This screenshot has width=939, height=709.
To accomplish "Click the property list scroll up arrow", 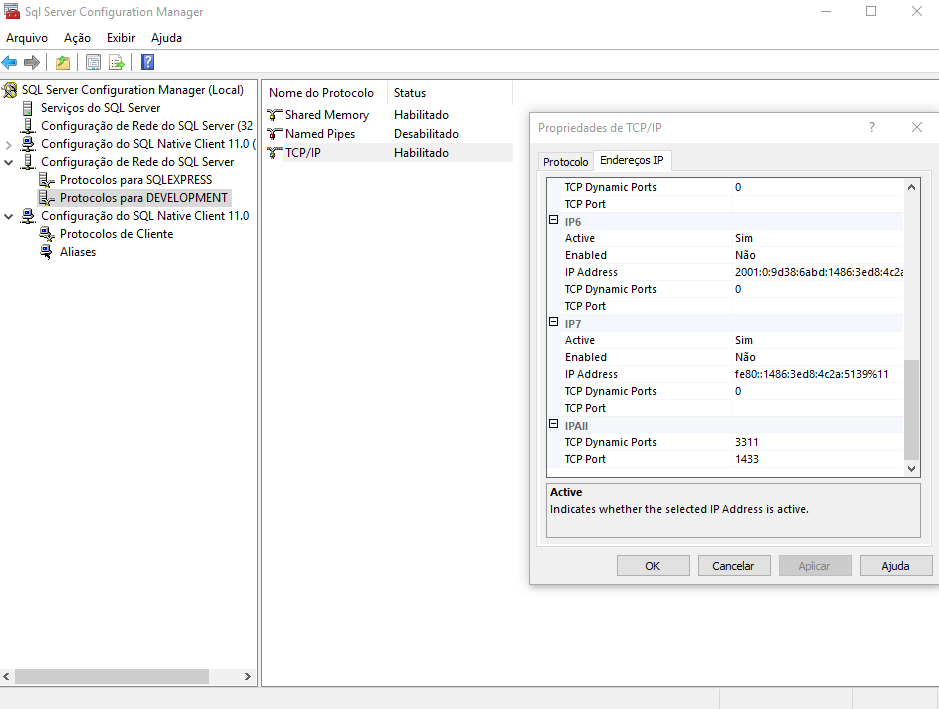I will tap(911, 187).
